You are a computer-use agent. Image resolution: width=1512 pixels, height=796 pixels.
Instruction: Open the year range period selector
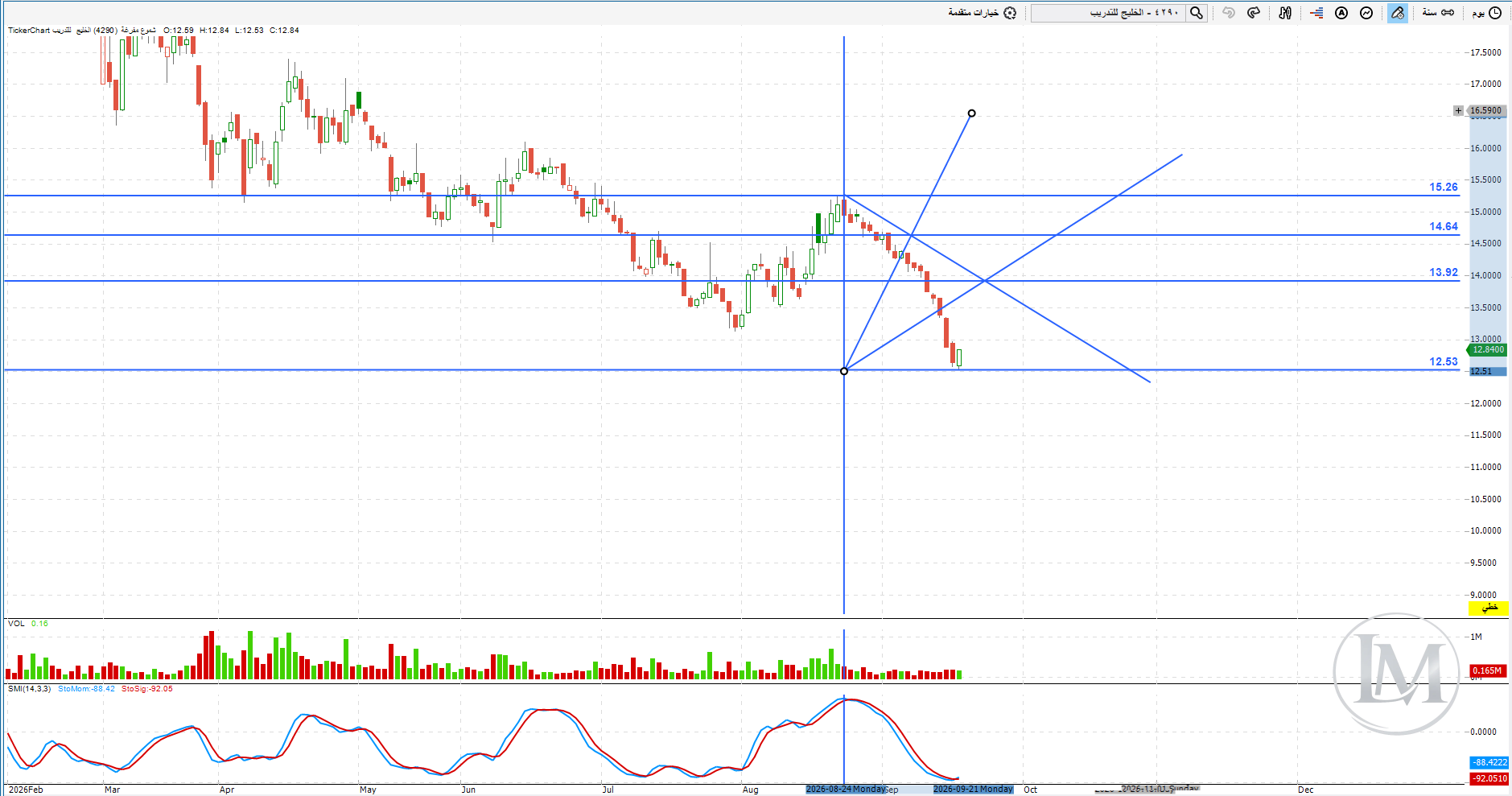(1438, 13)
